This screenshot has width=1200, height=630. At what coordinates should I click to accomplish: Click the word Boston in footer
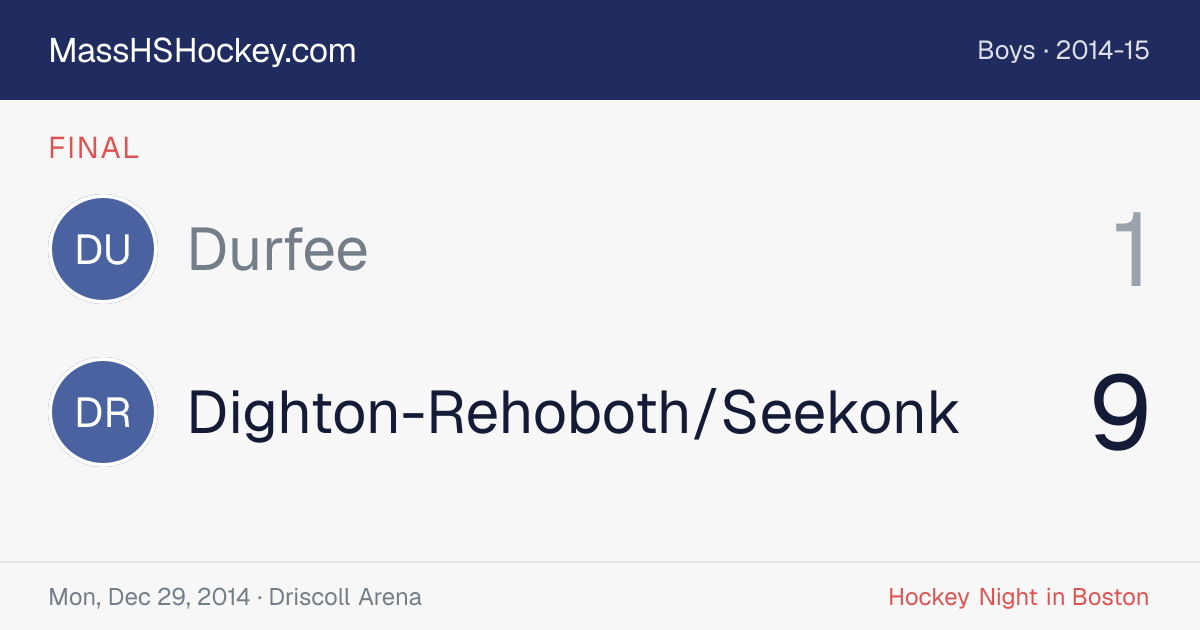tap(1110, 597)
